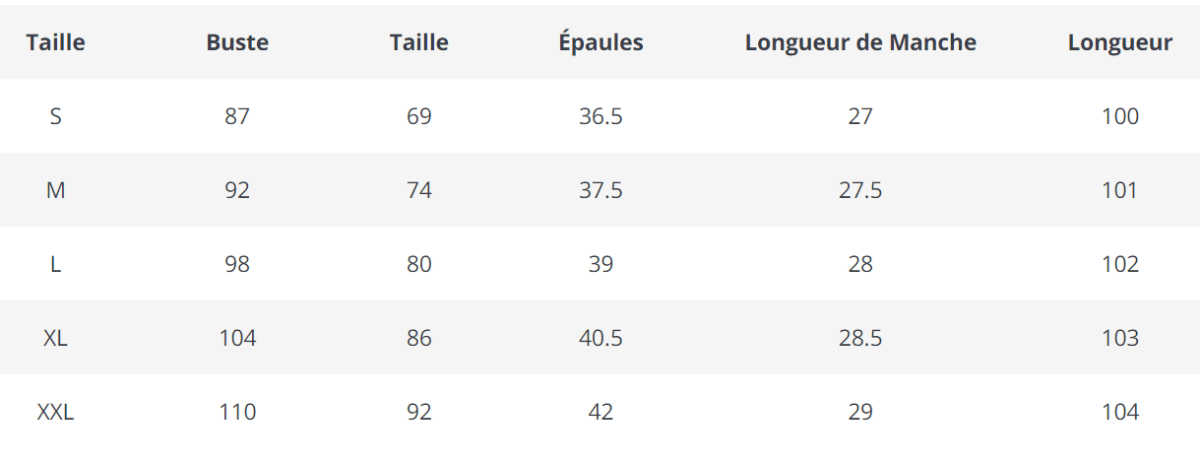Click the M size row label
Image resolution: width=1200 pixels, height=465 pixels.
click(56, 190)
